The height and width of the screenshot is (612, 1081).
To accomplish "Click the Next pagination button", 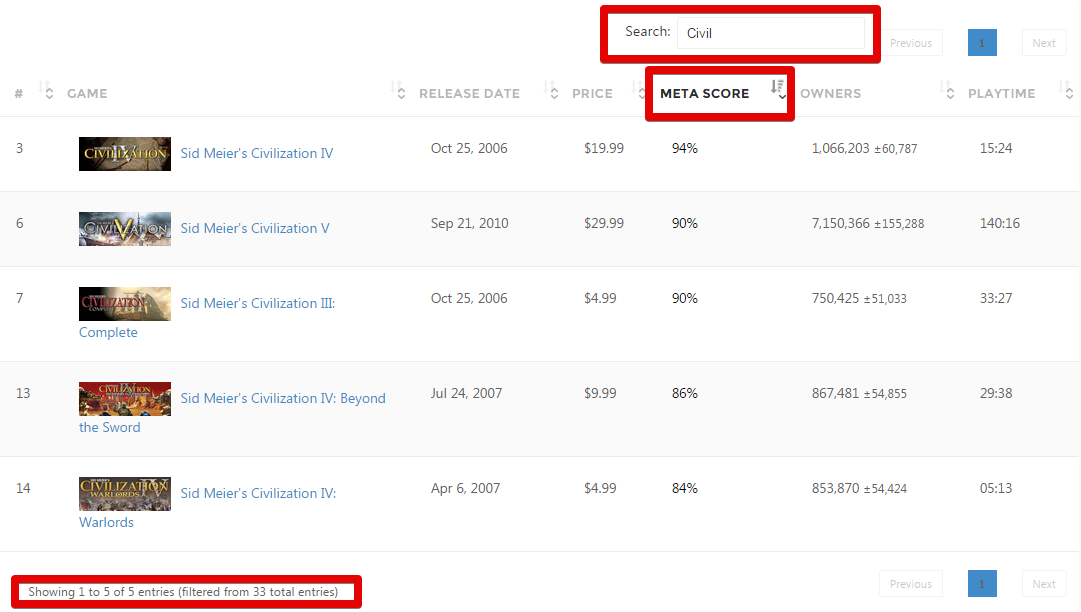I will point(1044,42).
